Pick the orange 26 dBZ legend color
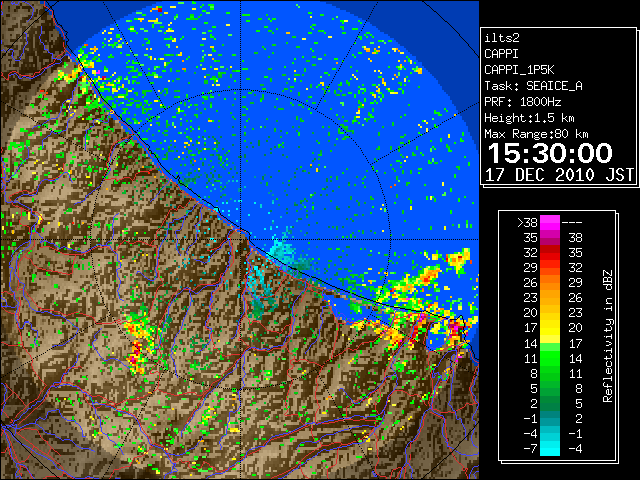Image resolution: width=640 pixels, height=480 pixels. (x=550, y=283)
